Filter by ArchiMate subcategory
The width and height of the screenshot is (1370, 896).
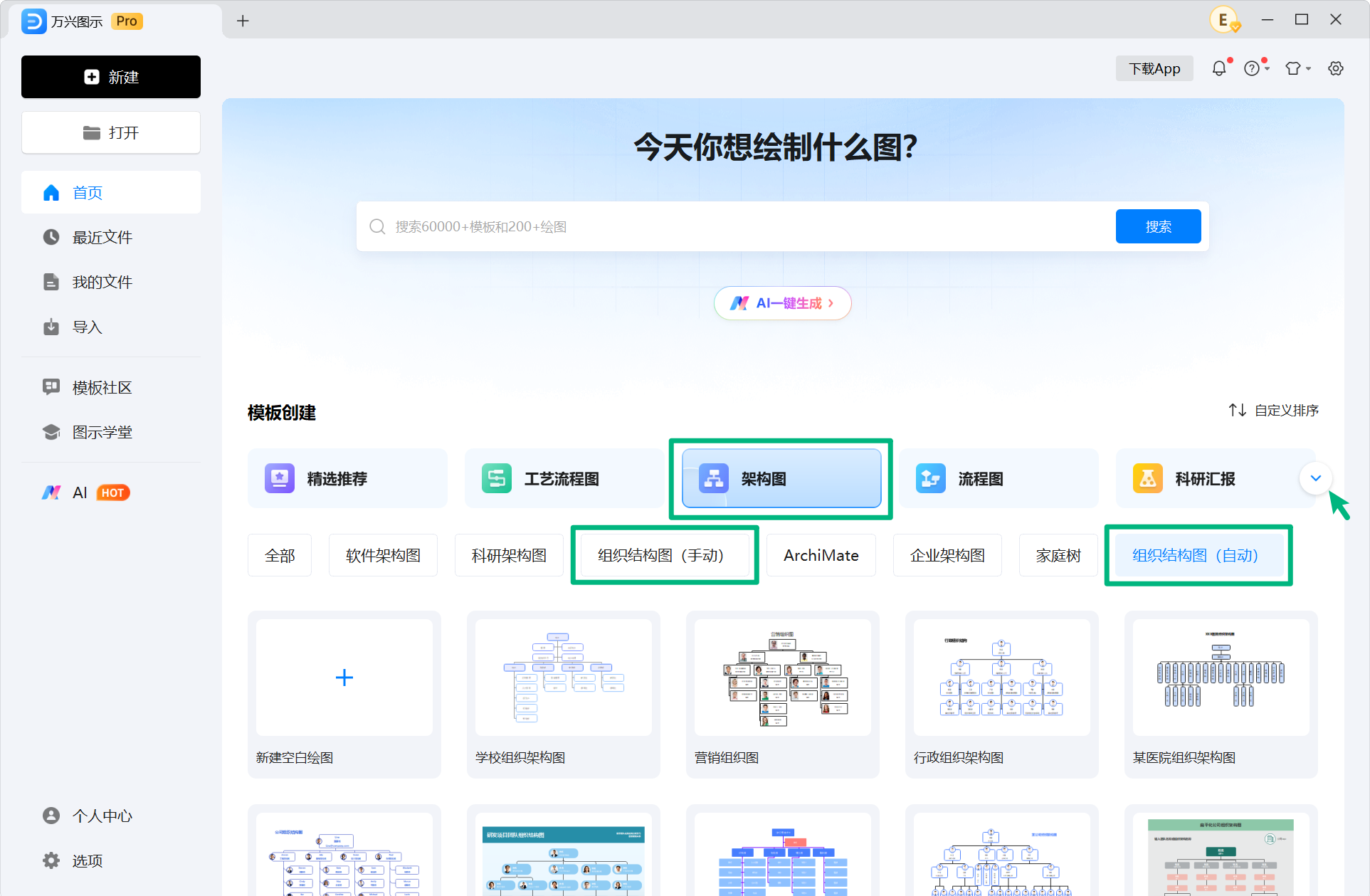coord(821,555)
